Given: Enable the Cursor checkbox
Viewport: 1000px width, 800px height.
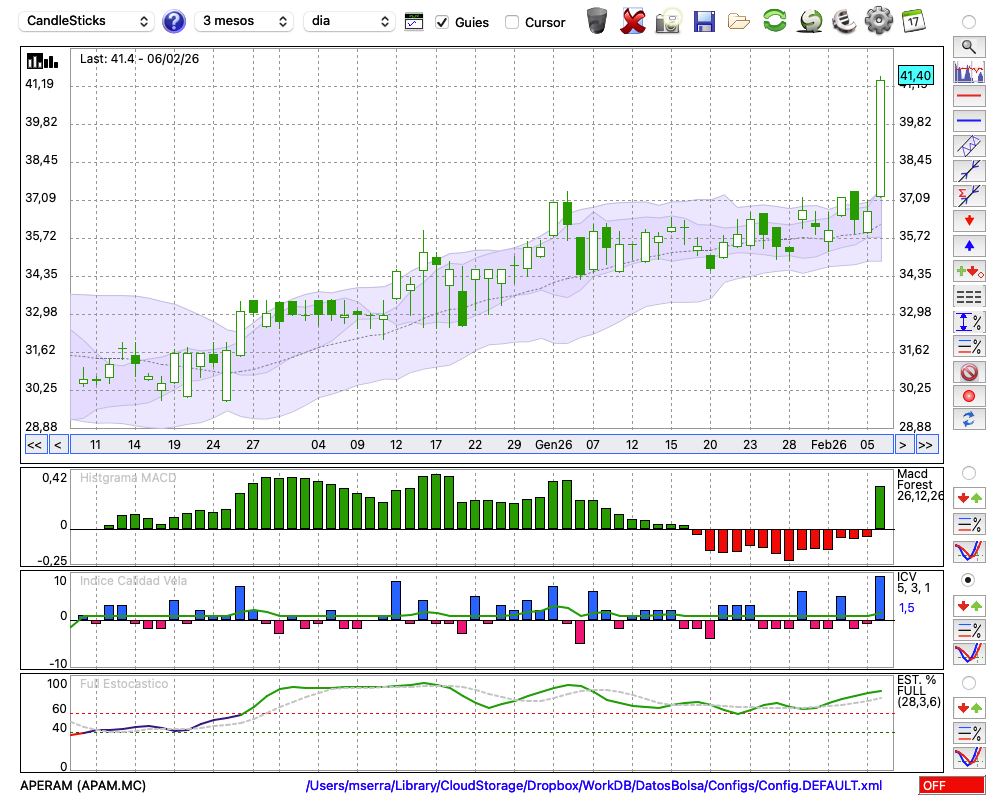Looking at the screenshot, I should point(512,22).
